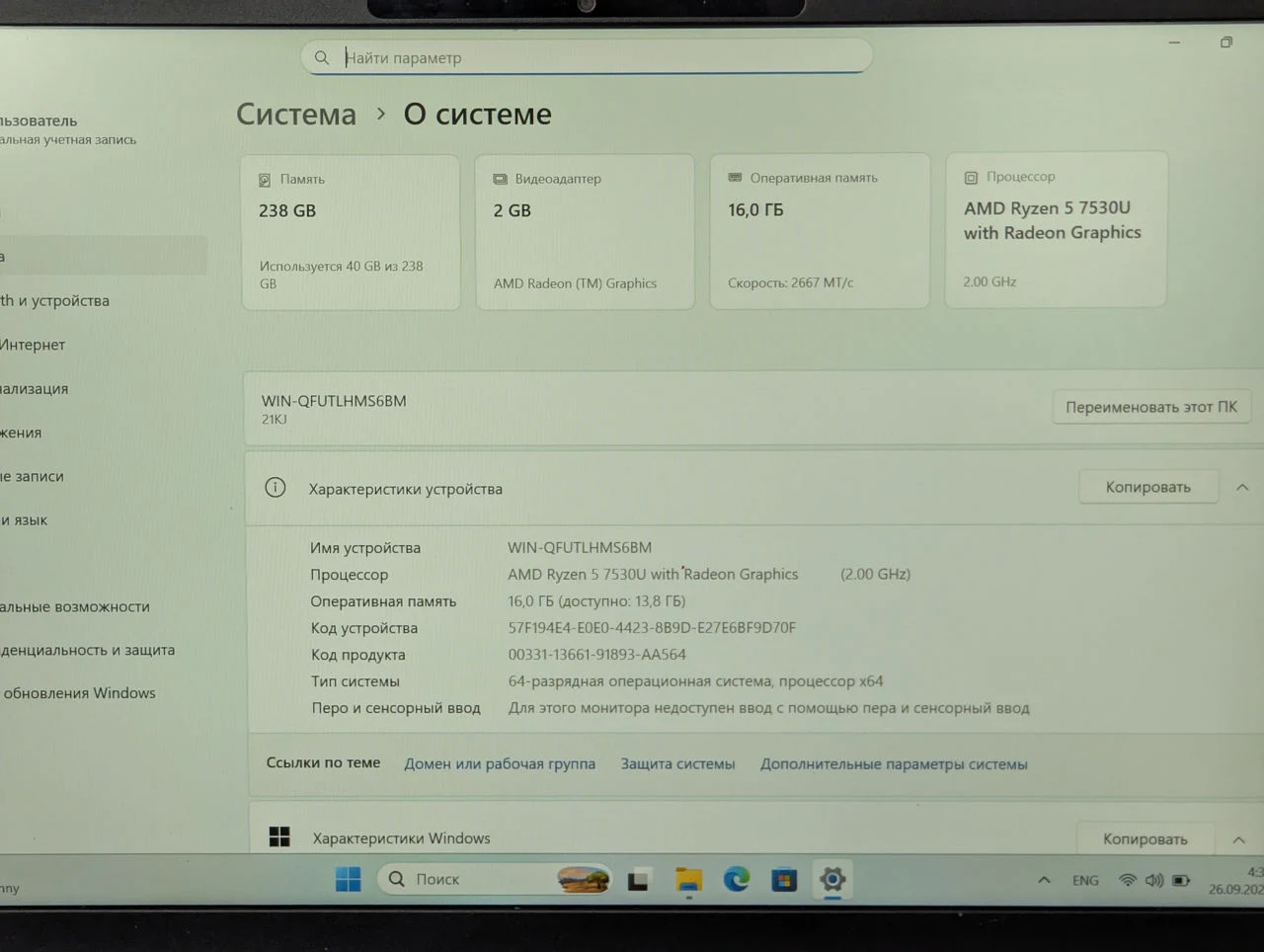1264x952 pixels.
Task: Click the Wi-Fi network tray icon
Action: pyautogui.click(x=1127, y=880)
